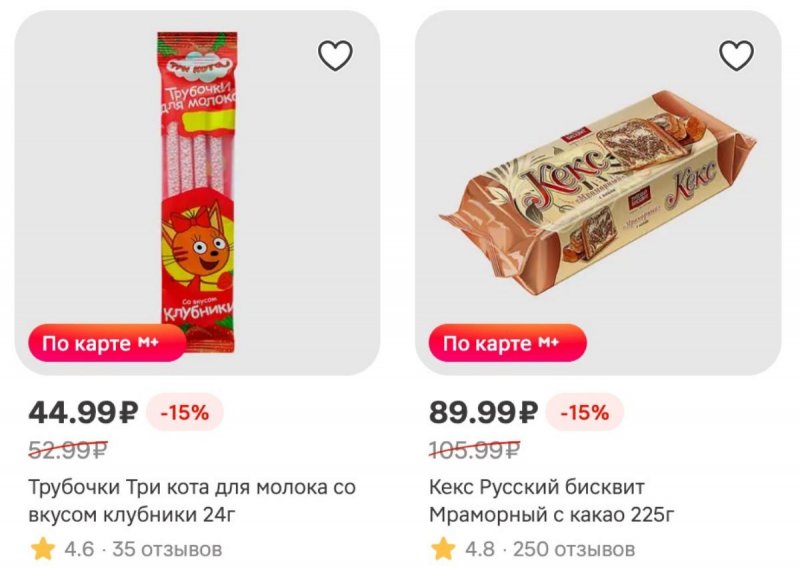Open the Кекс Русский бисквит Мраморный title link
Screen dimensions: 800x577
[x=552, y=501]
